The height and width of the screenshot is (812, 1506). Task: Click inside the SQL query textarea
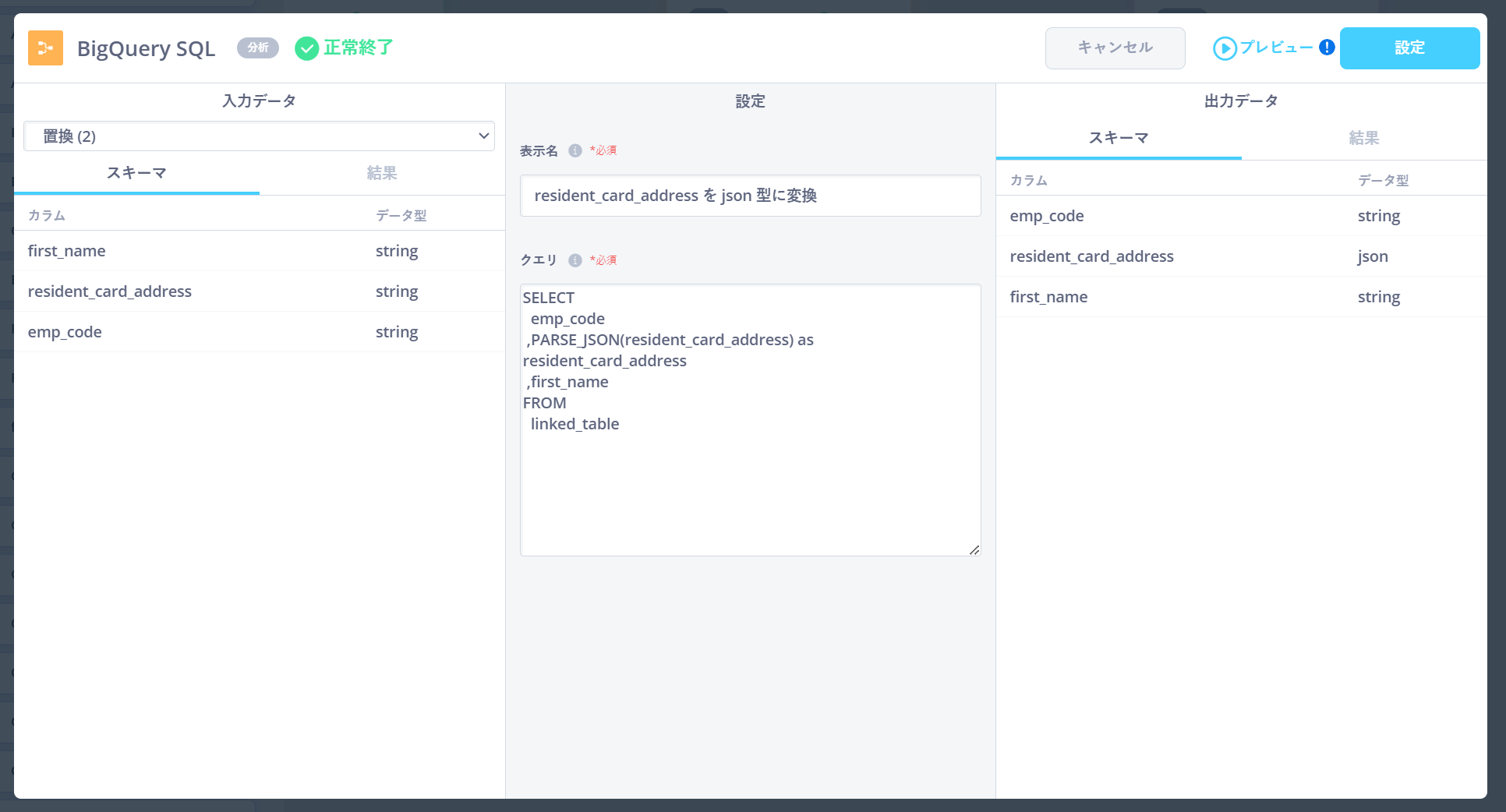(x=750, y=420)
